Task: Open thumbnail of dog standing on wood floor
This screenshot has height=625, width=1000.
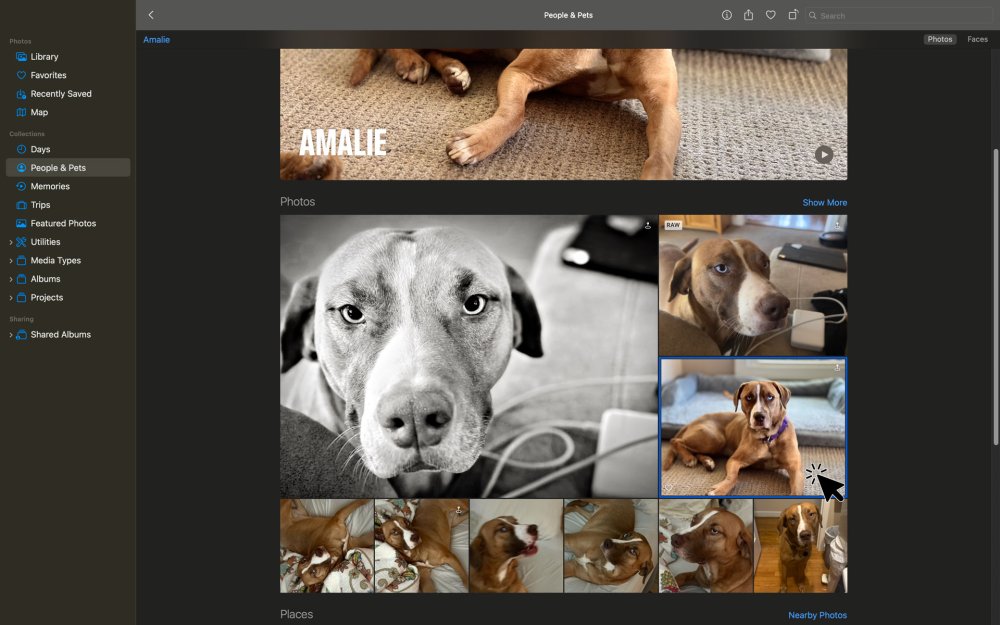Action: tap(801, 546)
